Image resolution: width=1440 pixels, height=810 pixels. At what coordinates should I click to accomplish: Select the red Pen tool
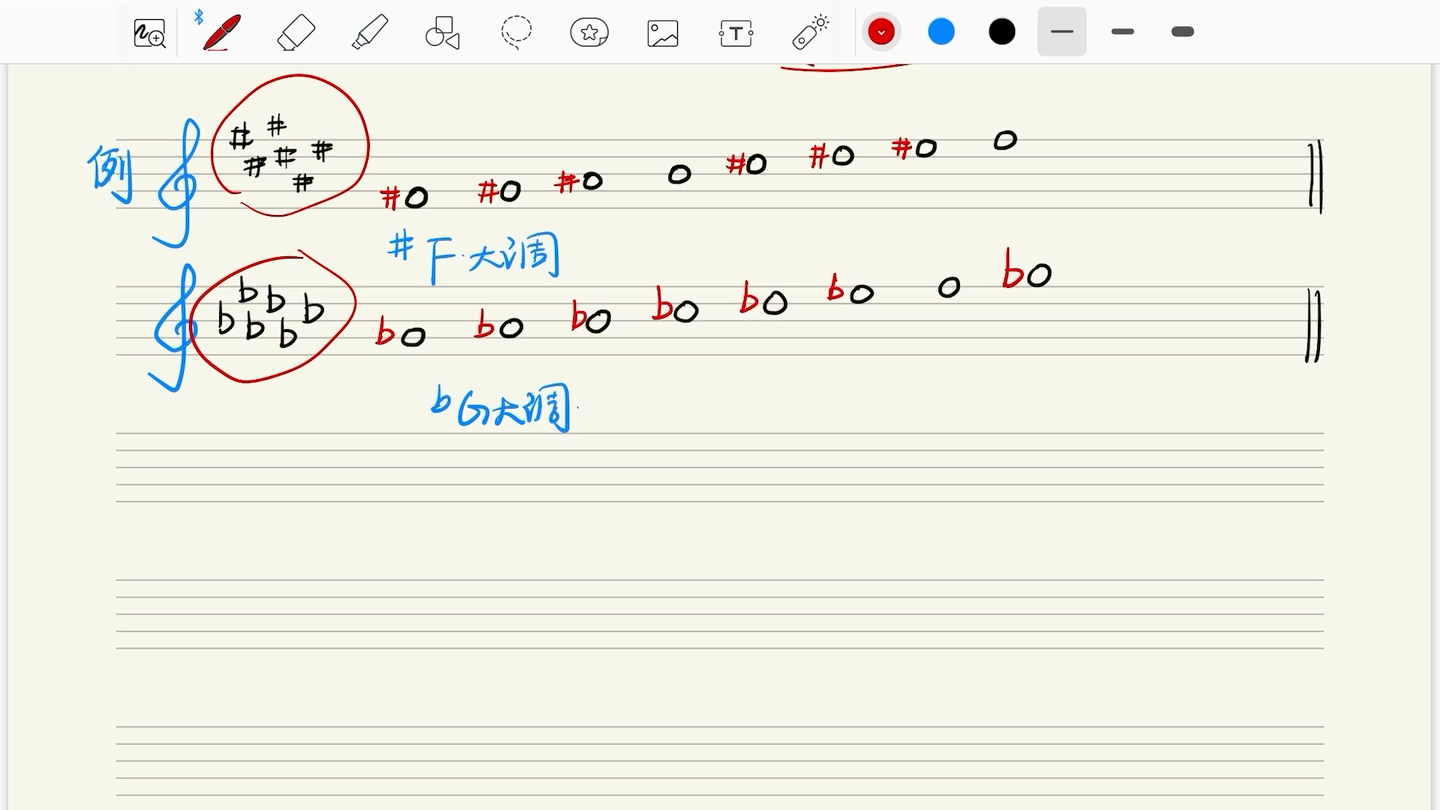(x=221, y=32)
